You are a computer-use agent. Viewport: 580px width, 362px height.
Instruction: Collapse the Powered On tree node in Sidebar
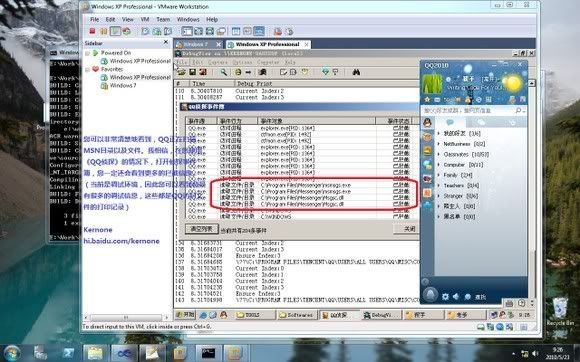(x=88, y=53)
